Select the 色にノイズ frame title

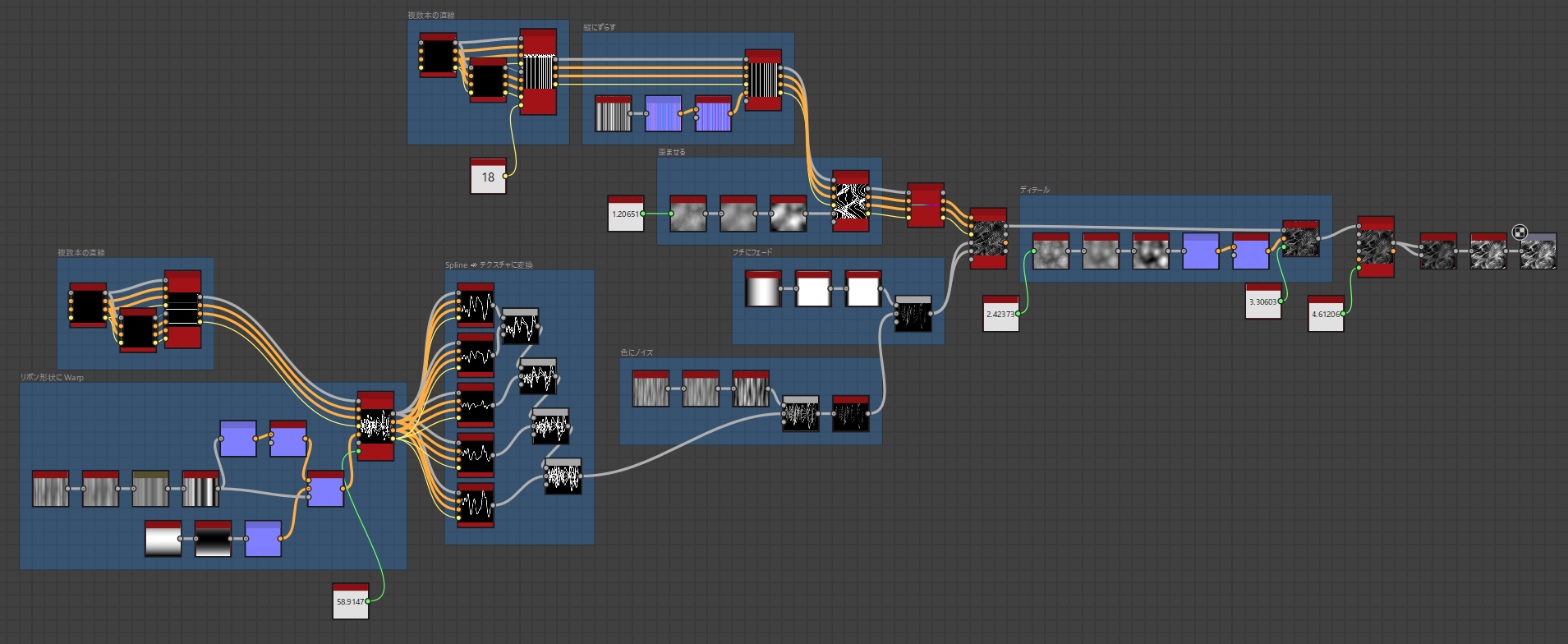pyautogui.click(x=637, y=353)
